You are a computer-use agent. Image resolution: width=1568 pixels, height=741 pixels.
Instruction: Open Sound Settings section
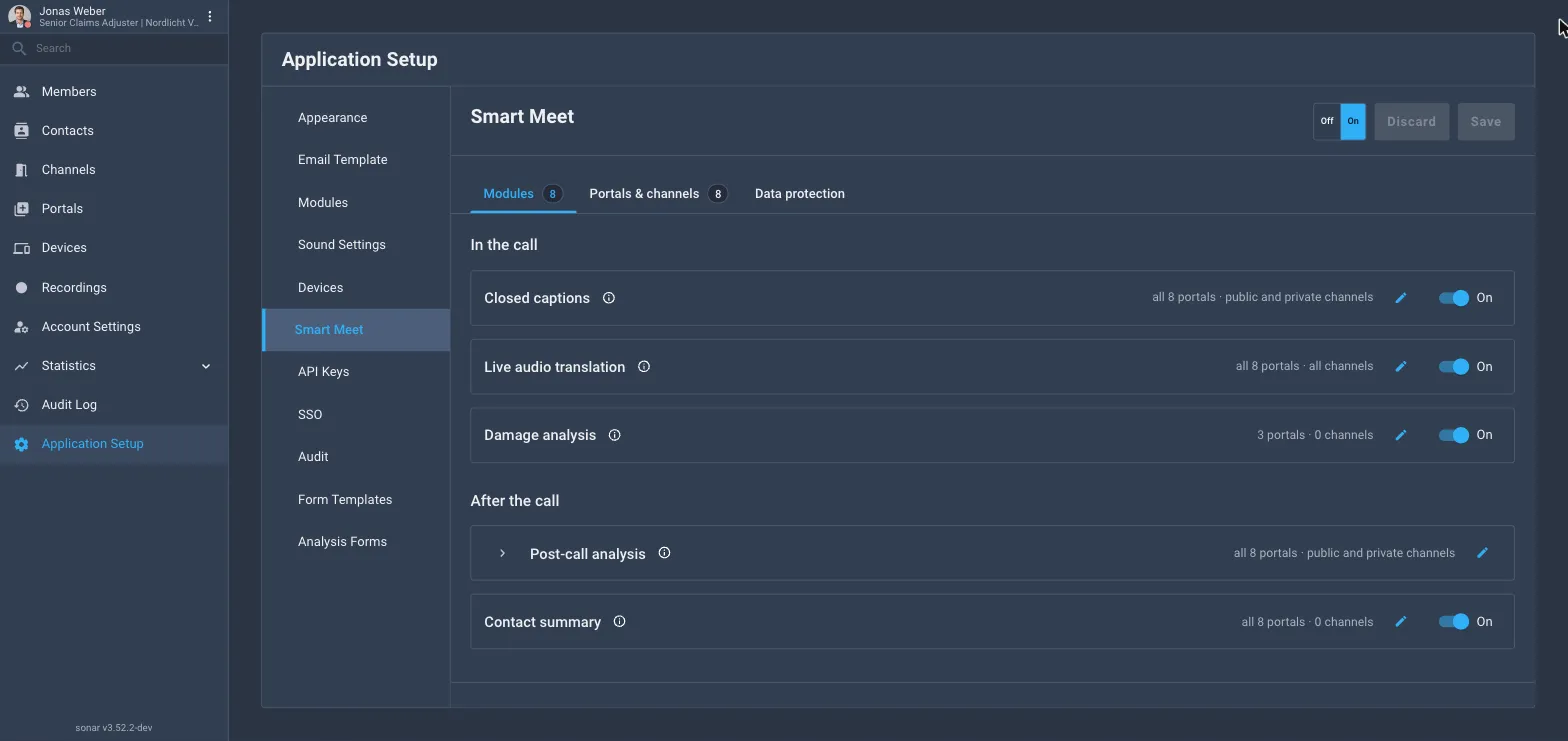click(355, 245)
